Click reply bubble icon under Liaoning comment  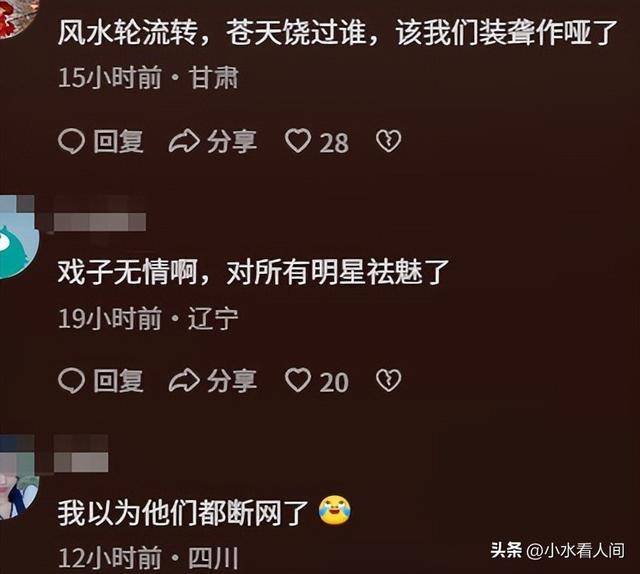pyautogui.click(x=71, y=381)
